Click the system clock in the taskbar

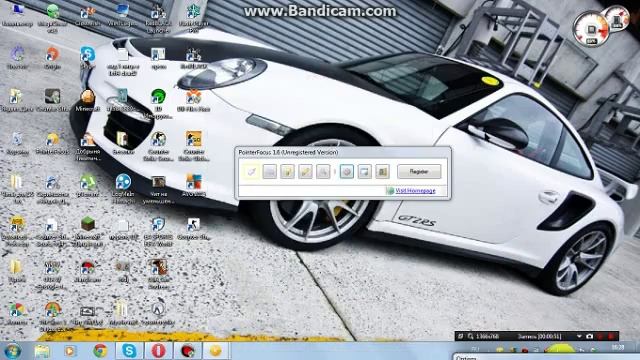point(618,348)
